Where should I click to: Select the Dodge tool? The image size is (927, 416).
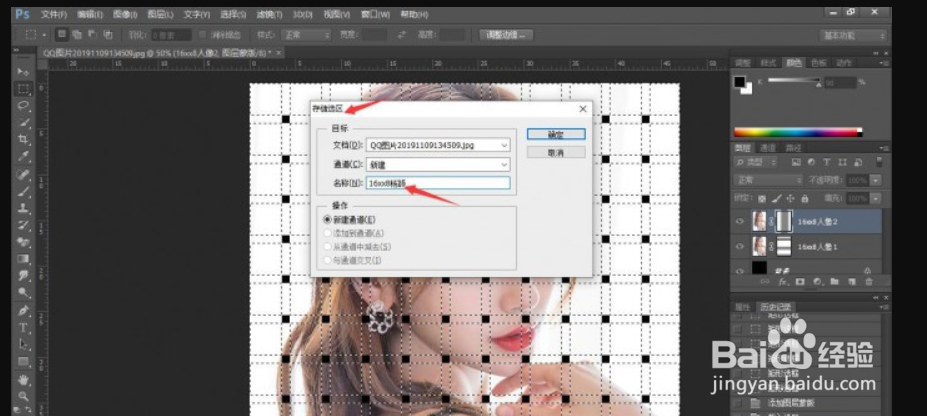[x=23, y=292]
